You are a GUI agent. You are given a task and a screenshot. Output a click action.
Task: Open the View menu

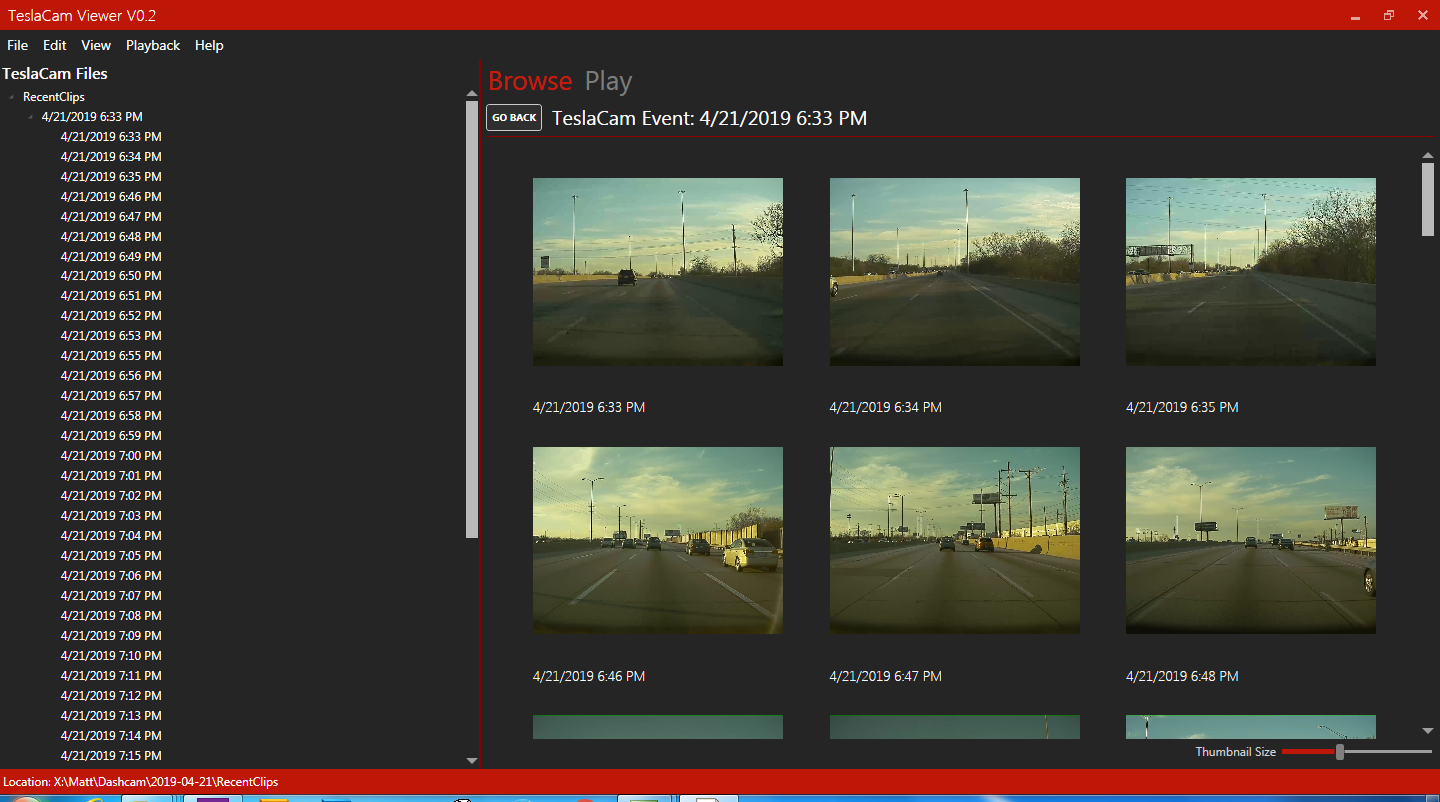pyautogui.click(x=96, y=45)
